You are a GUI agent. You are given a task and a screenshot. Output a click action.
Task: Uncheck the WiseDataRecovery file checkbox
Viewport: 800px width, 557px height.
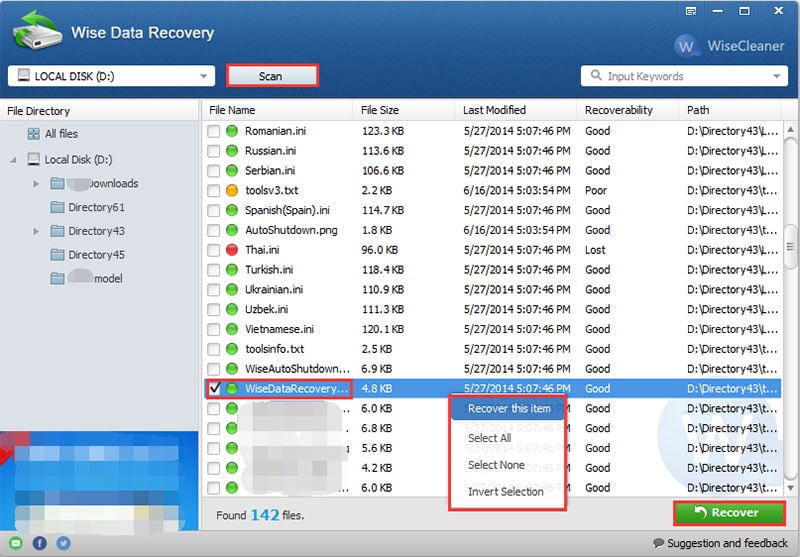pyautogui.click(x=215, y=389)
